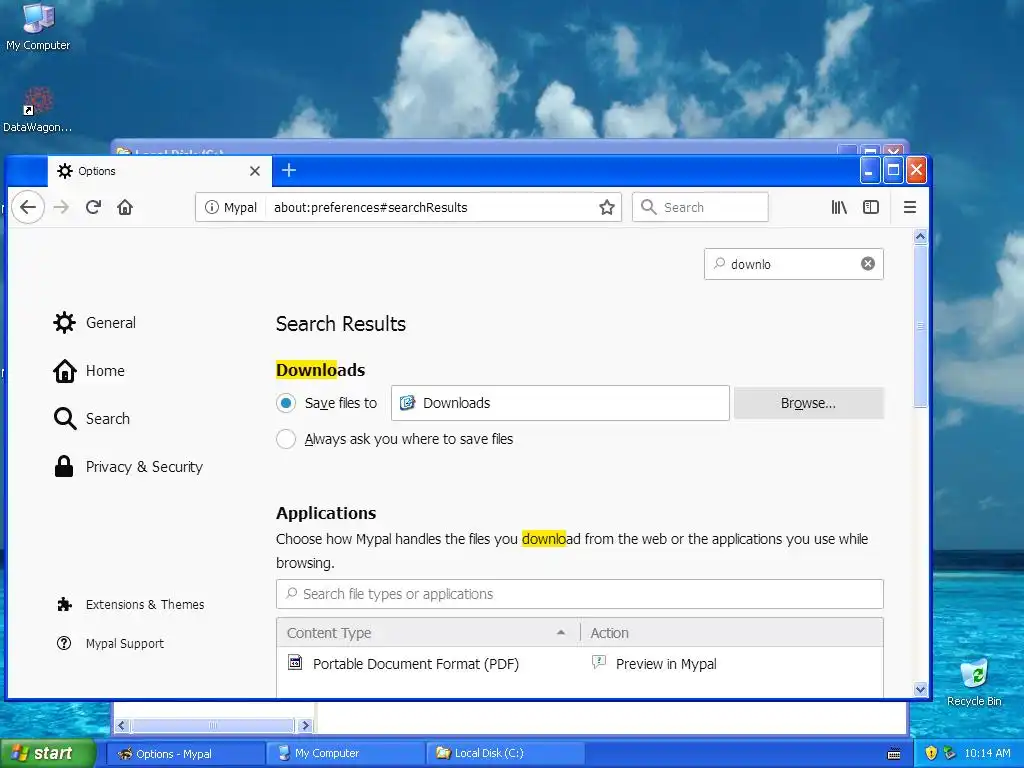Image resolution: width=1024 pixels, height=768 pixels.
Task: Show sidebars toolbar icon
Action: (x=871, y=207)
